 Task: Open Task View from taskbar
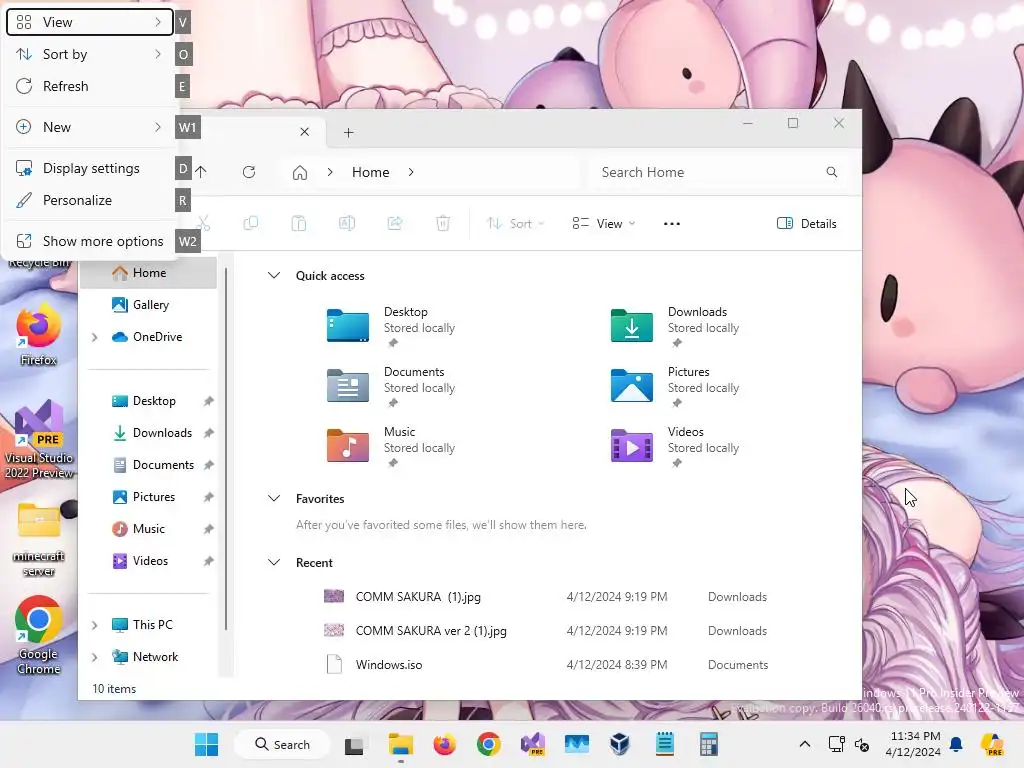pos(354,744)
